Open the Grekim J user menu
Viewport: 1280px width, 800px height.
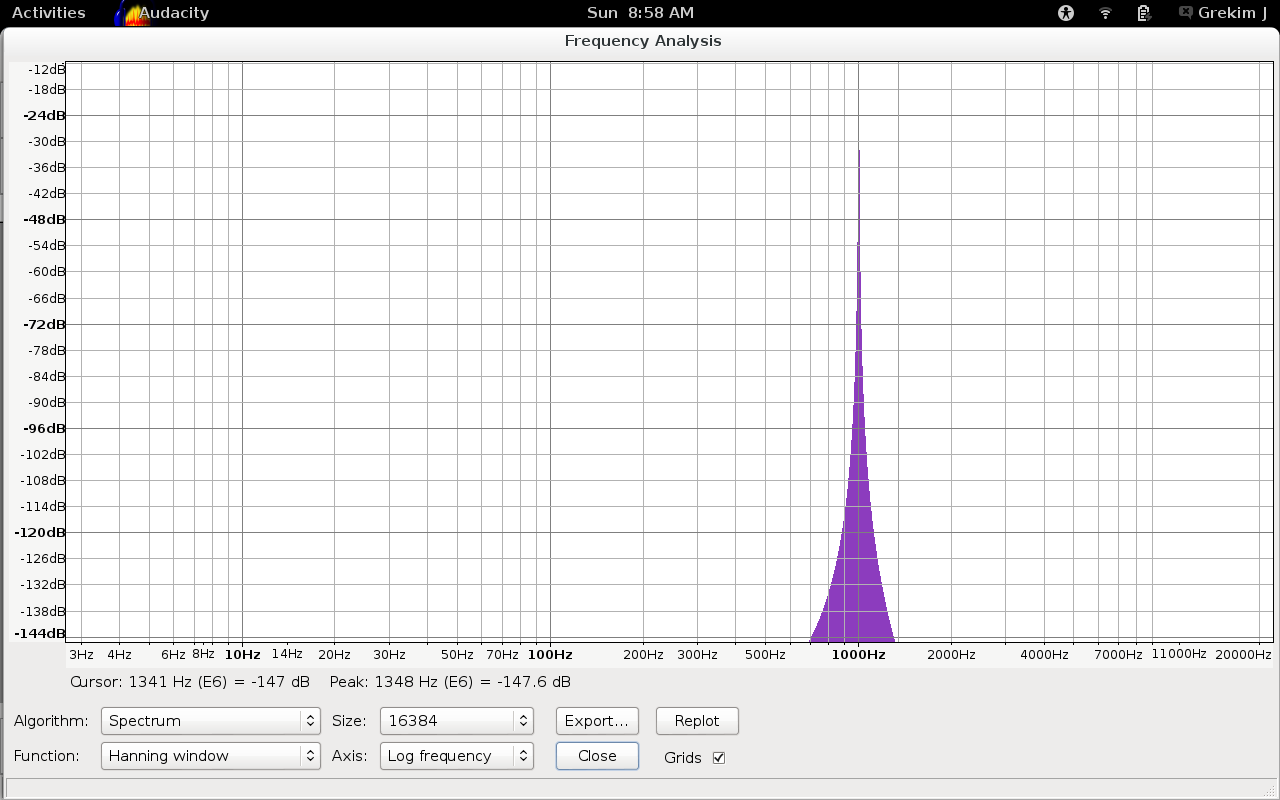(1232, 13)
